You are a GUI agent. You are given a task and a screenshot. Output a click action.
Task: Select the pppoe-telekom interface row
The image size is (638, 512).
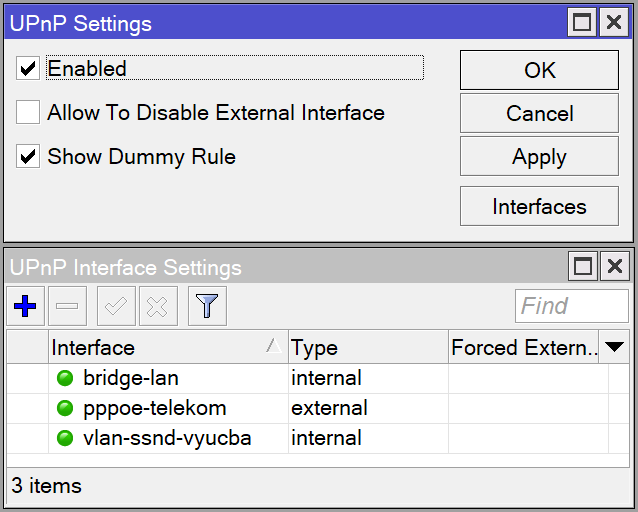click(x=155, y=408)
